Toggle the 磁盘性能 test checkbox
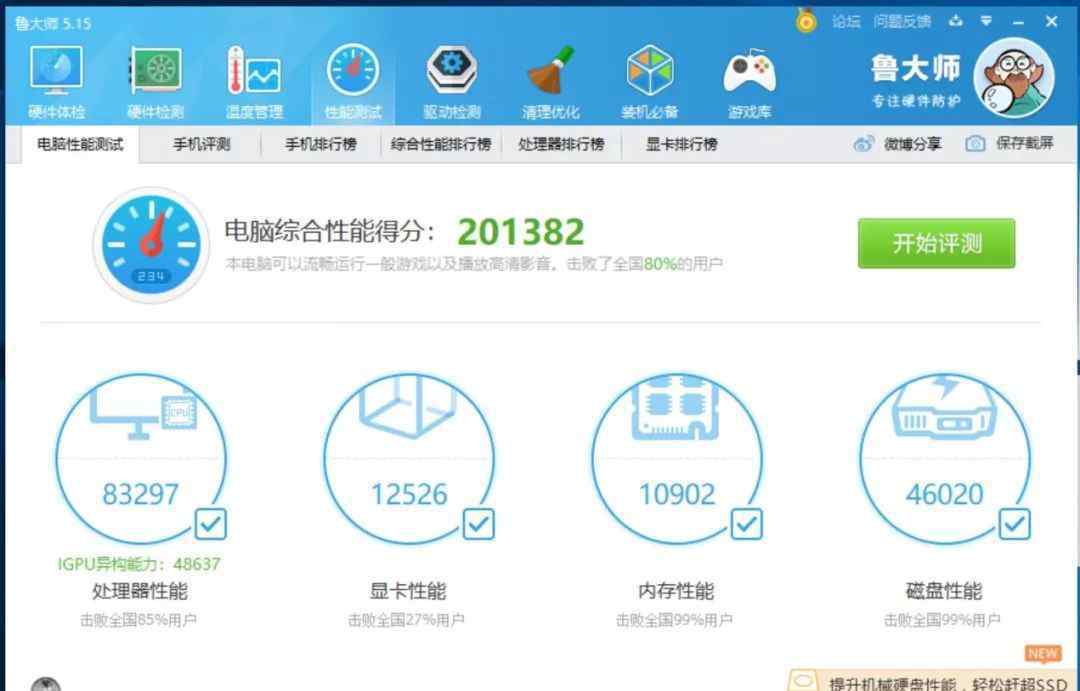 [1014, 524]
